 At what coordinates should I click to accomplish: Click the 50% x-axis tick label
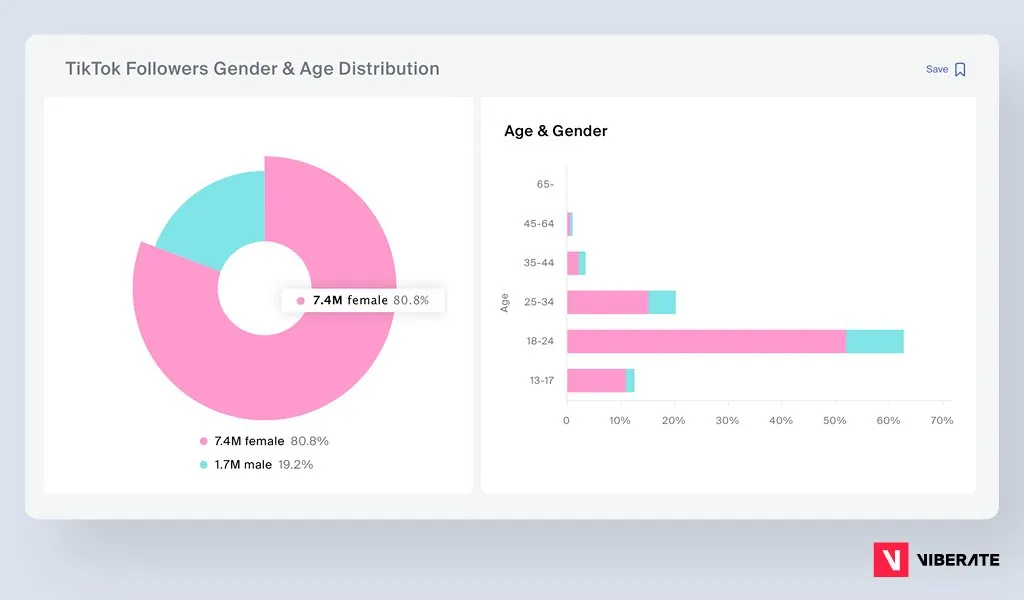835,420
